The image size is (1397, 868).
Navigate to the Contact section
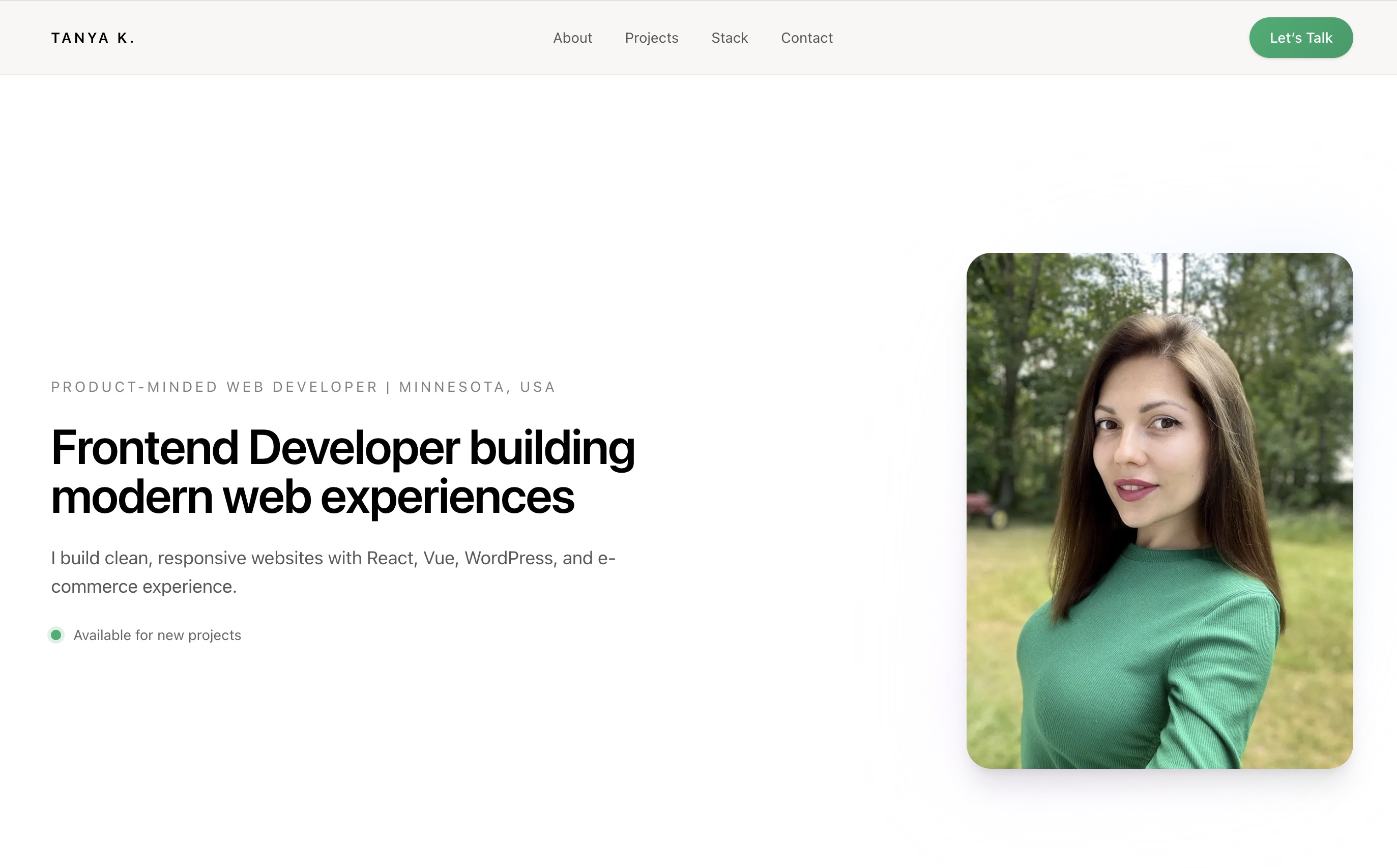point(806,38)
